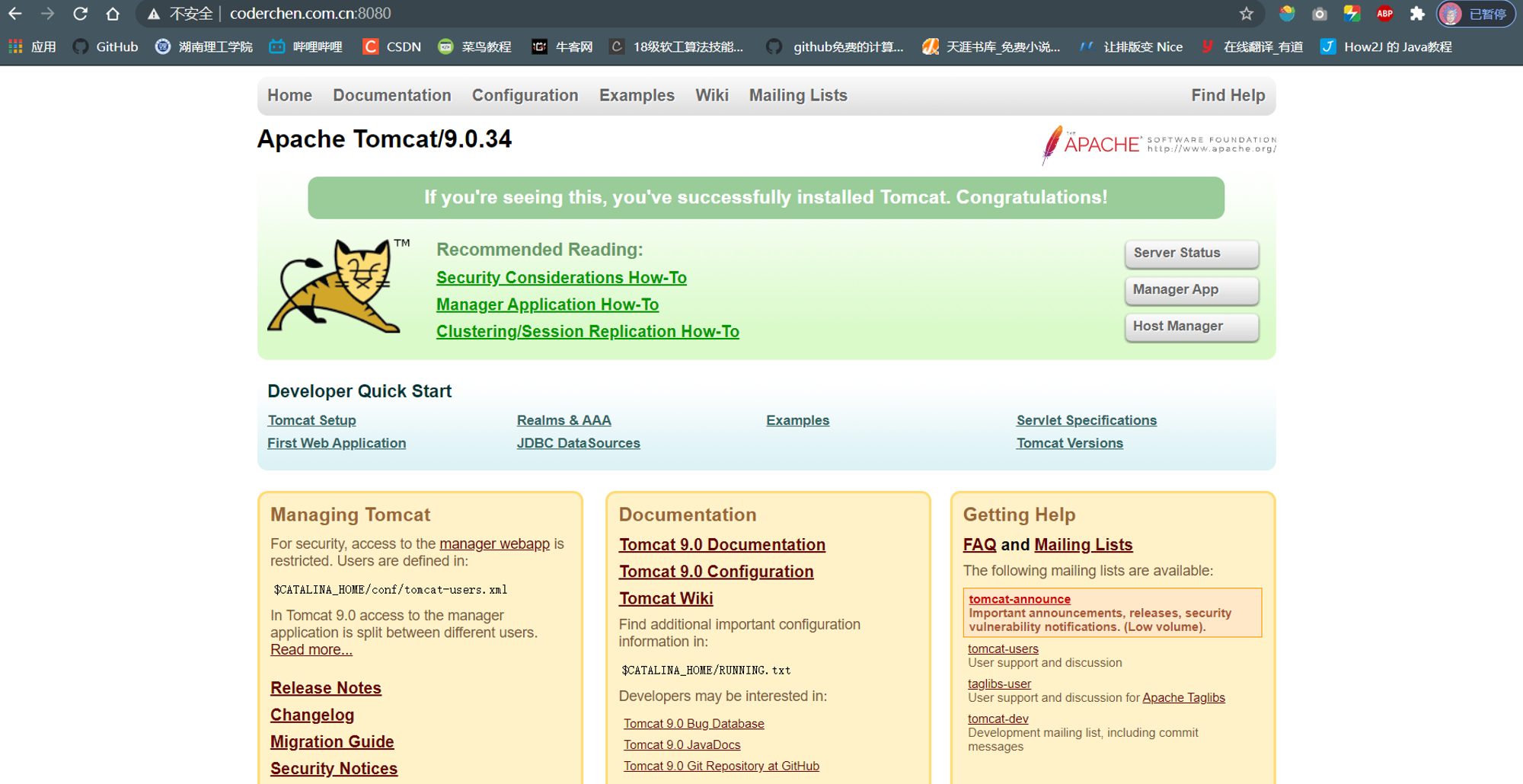Viewport: 1523px width, 784px height.
Task: Open the 让排版变 Nice bookmark
Action: (1132, 46)
